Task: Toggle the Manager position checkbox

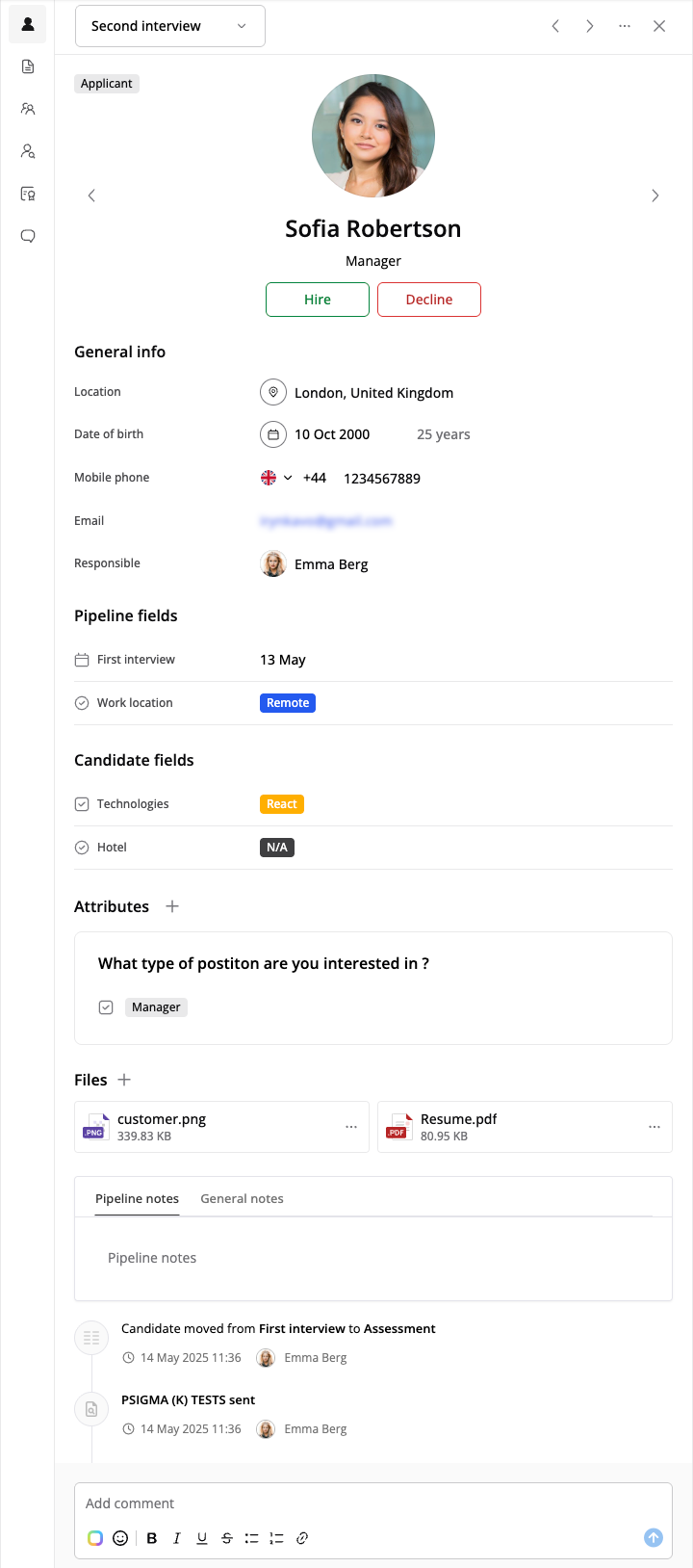Action: point(106,1007)
